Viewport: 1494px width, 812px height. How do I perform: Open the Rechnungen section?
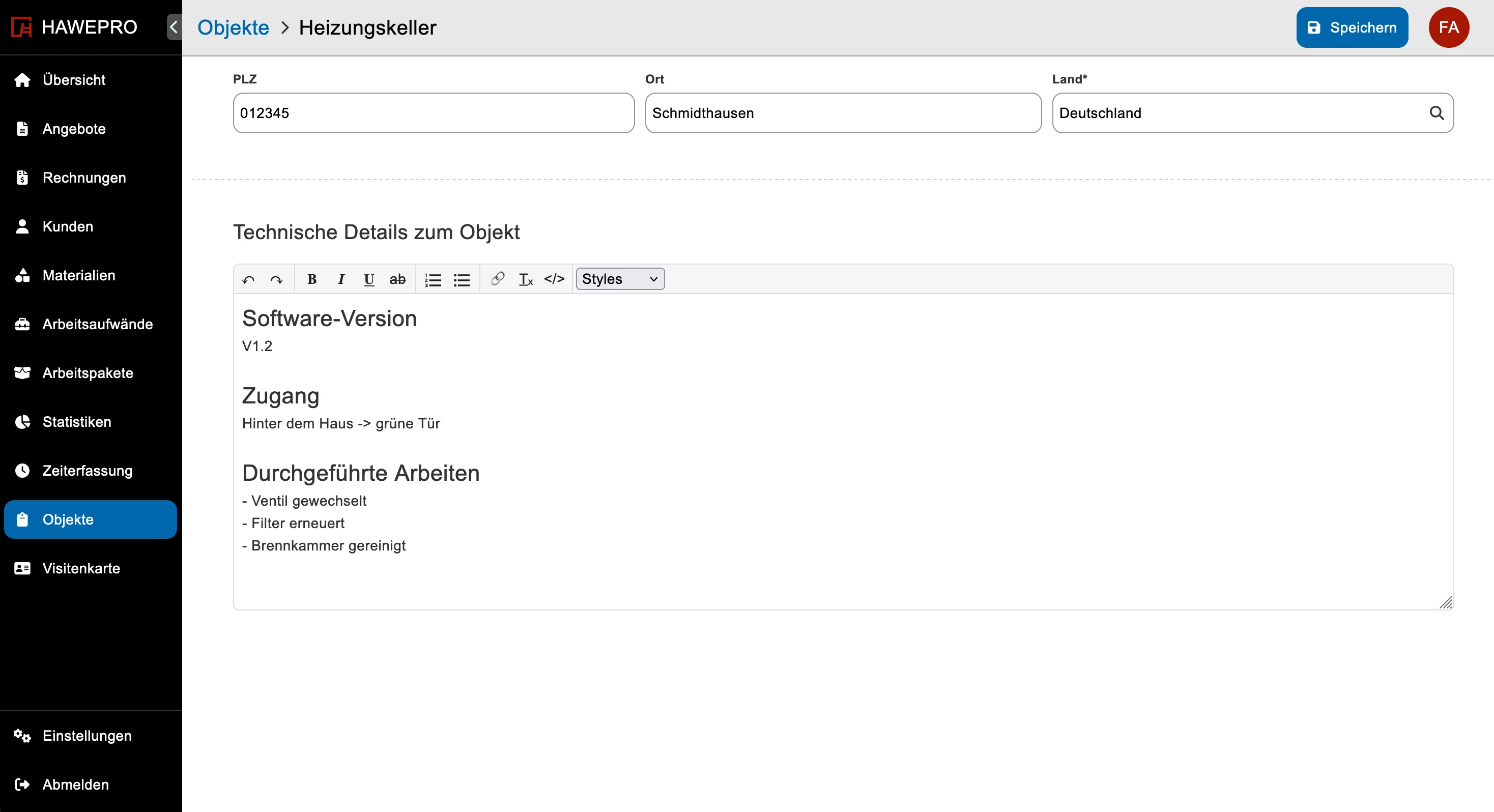click(x=91, y=178)
